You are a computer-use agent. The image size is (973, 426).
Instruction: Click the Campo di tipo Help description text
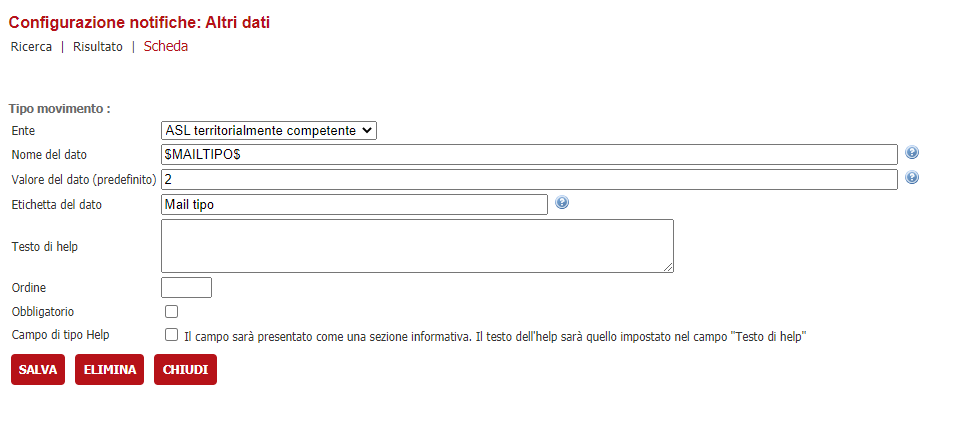click(x=495, y=337)
